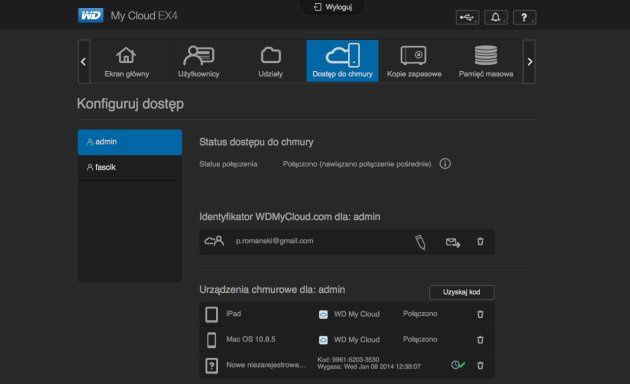
Task: Click cloud user icon beside email
Action: [x=214, y=241]
